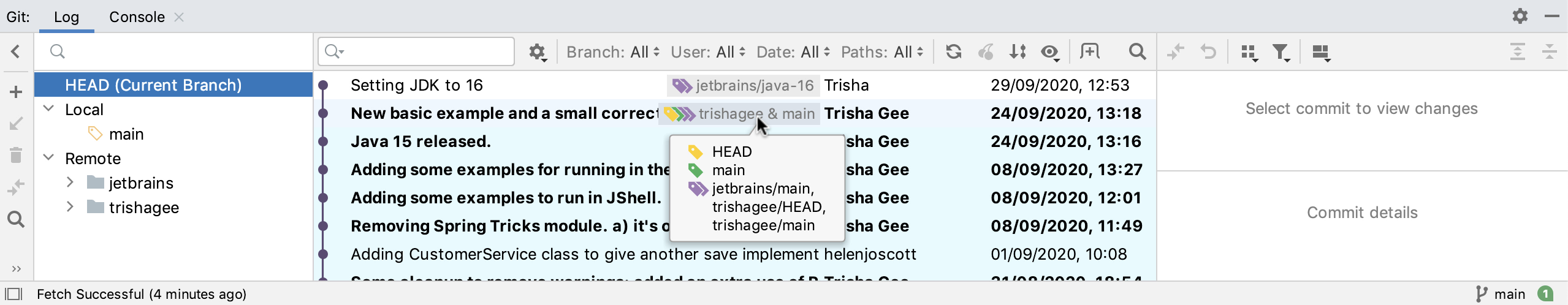Select the Log tab

coord(66,17)
